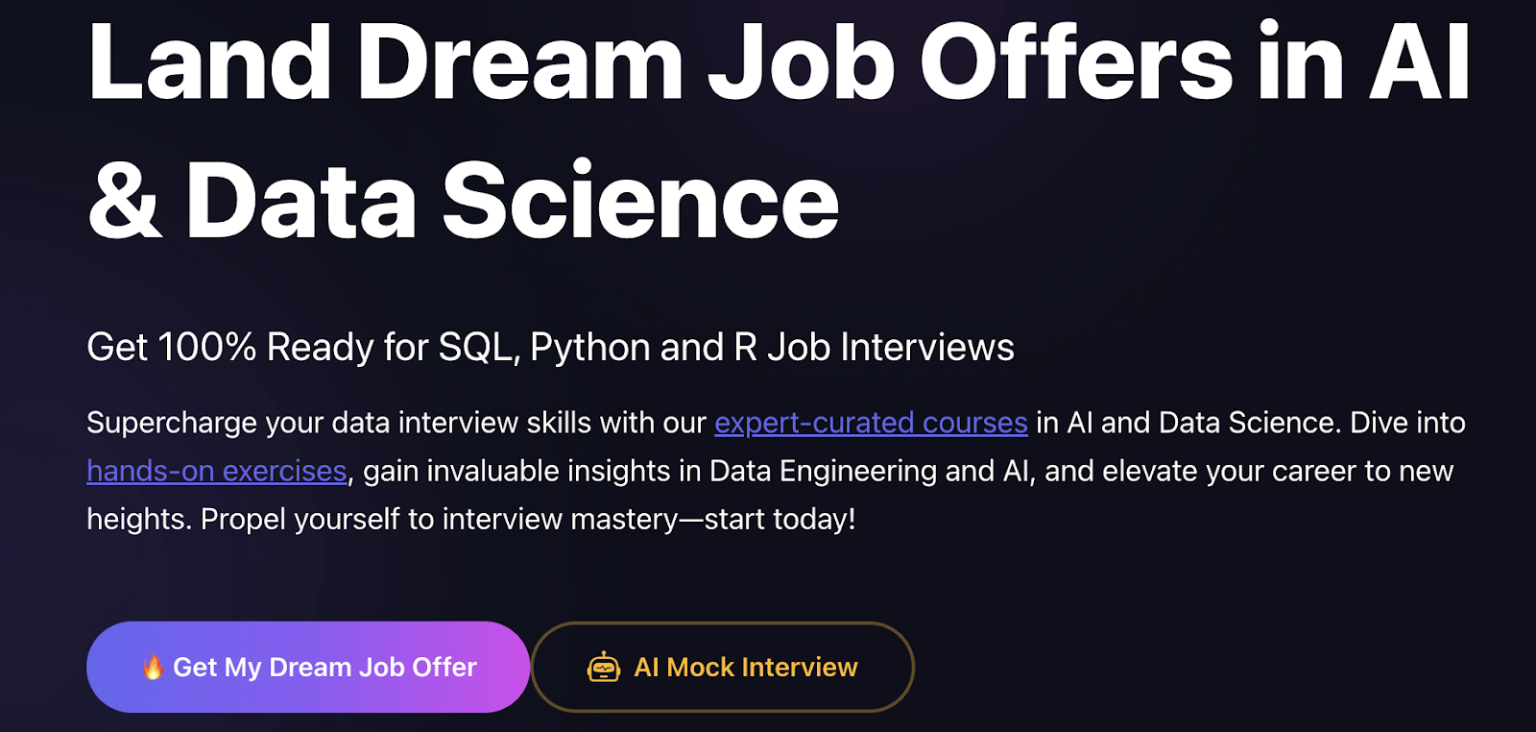
Task: Open hands-on exercises from the description text
Action: (x=216, y=470)
